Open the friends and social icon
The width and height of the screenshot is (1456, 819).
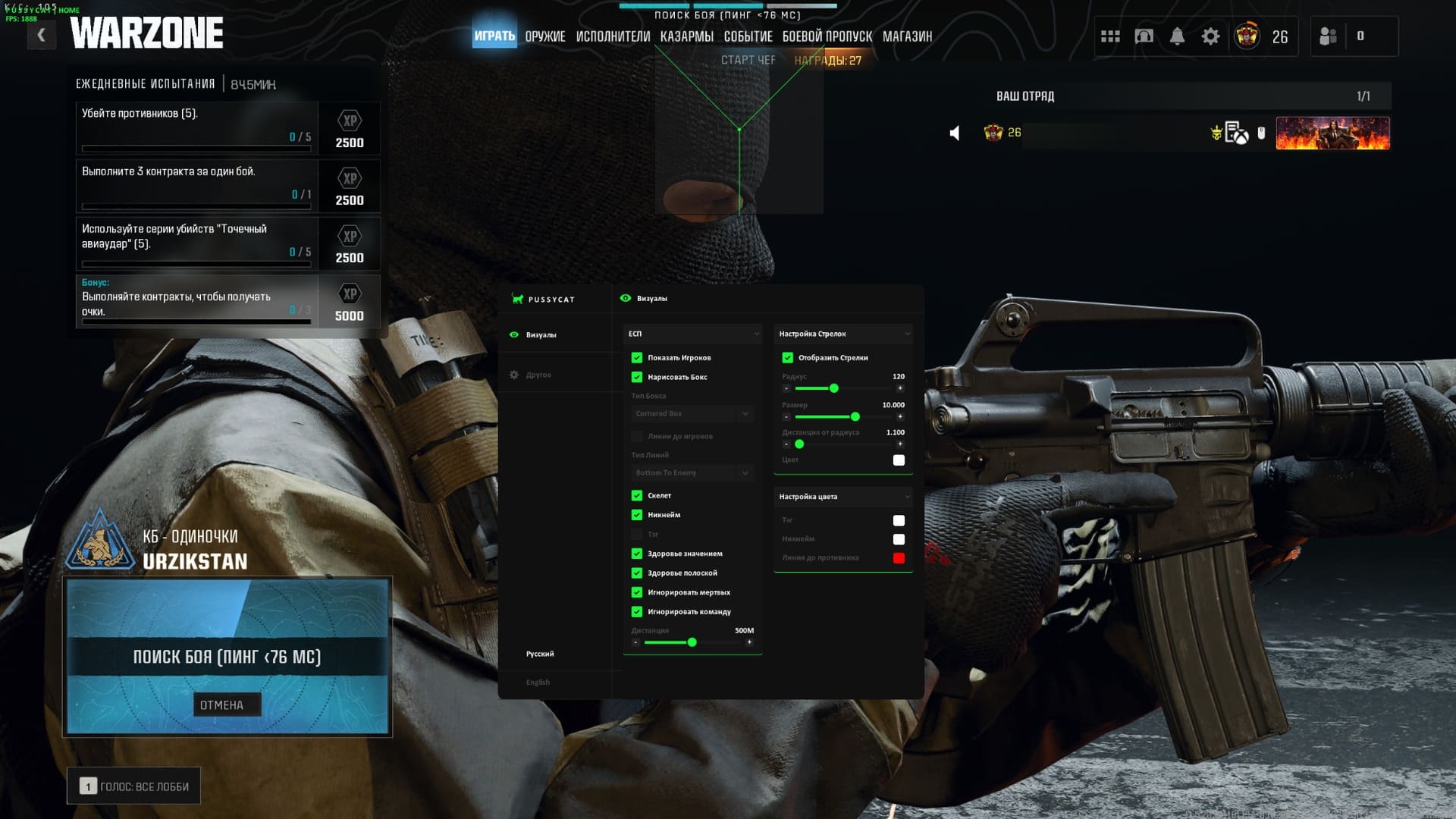pos(1328,36)
